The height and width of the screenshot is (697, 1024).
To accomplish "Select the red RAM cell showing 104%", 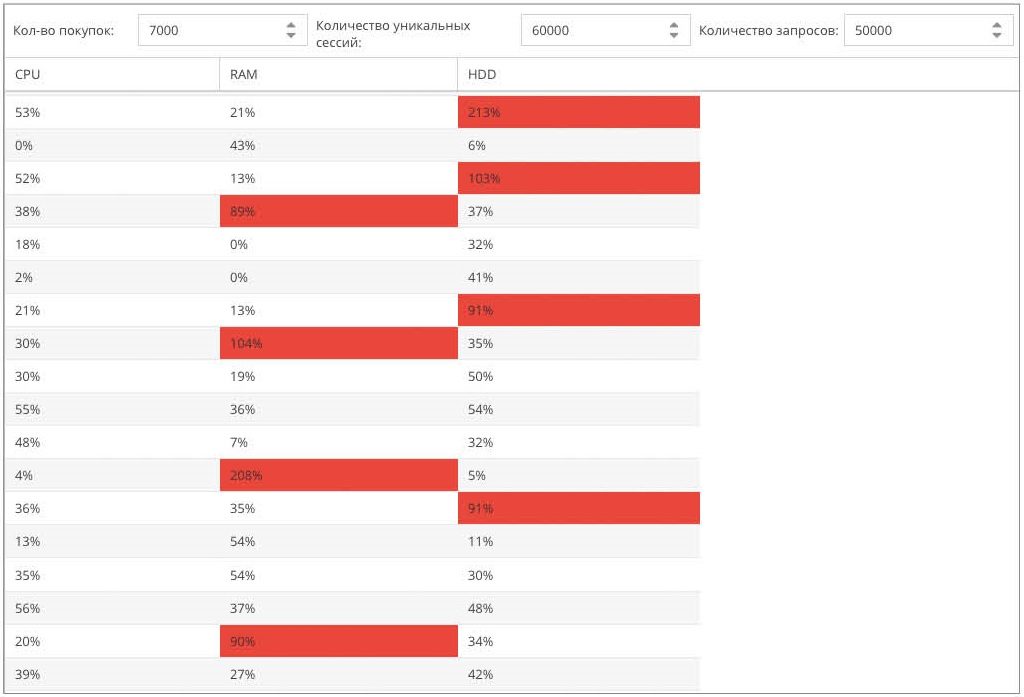I will pyautogui.click(x=338, y=343).
